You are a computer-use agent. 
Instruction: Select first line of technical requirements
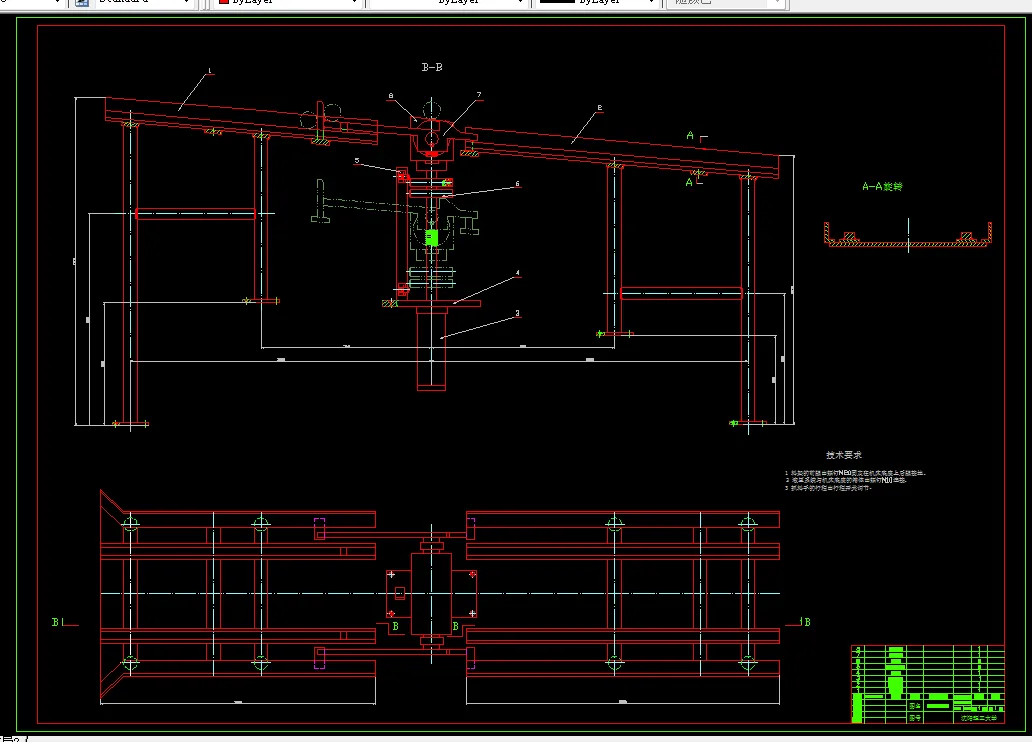coord(855,473)
